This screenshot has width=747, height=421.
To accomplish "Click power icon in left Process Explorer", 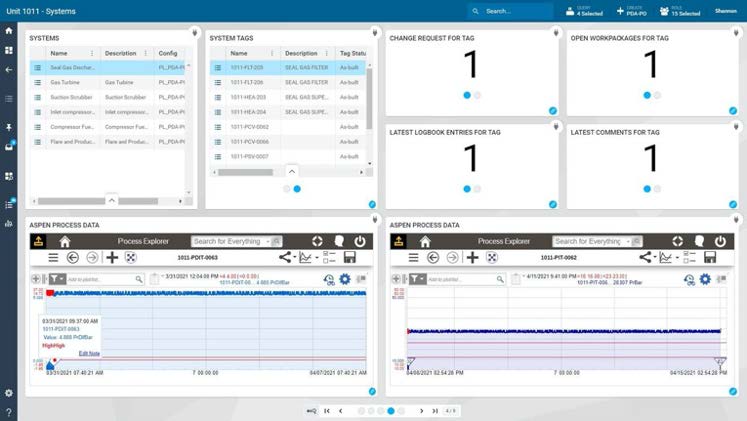I will 360,241.
